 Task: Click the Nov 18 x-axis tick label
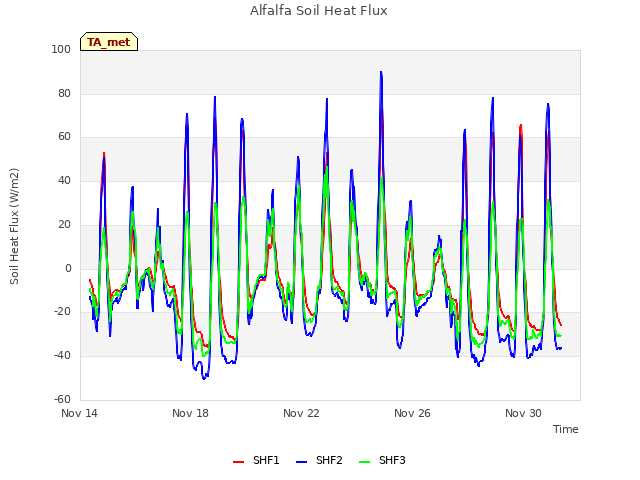coord(190,413)
